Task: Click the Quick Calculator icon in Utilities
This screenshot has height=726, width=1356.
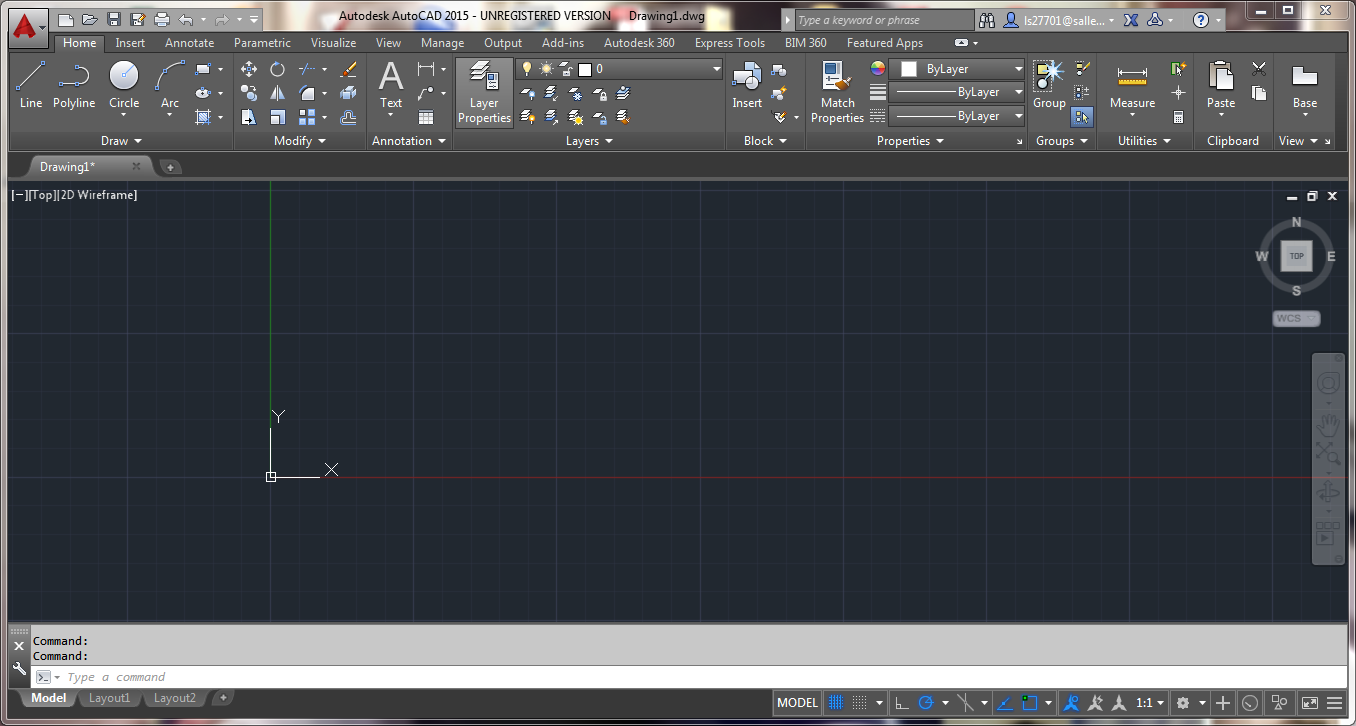Action: [1178, 117]
